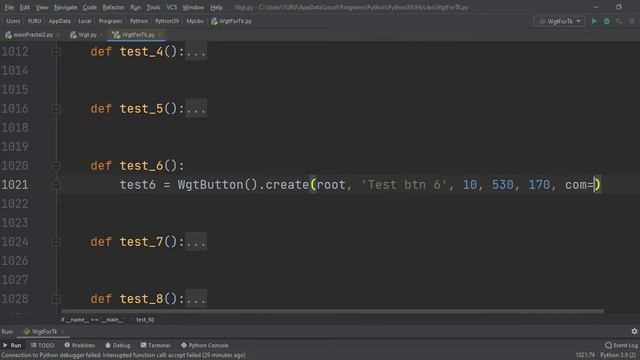
Task: Click the MyLibs breadcrumb
Action: pos(195,21)
